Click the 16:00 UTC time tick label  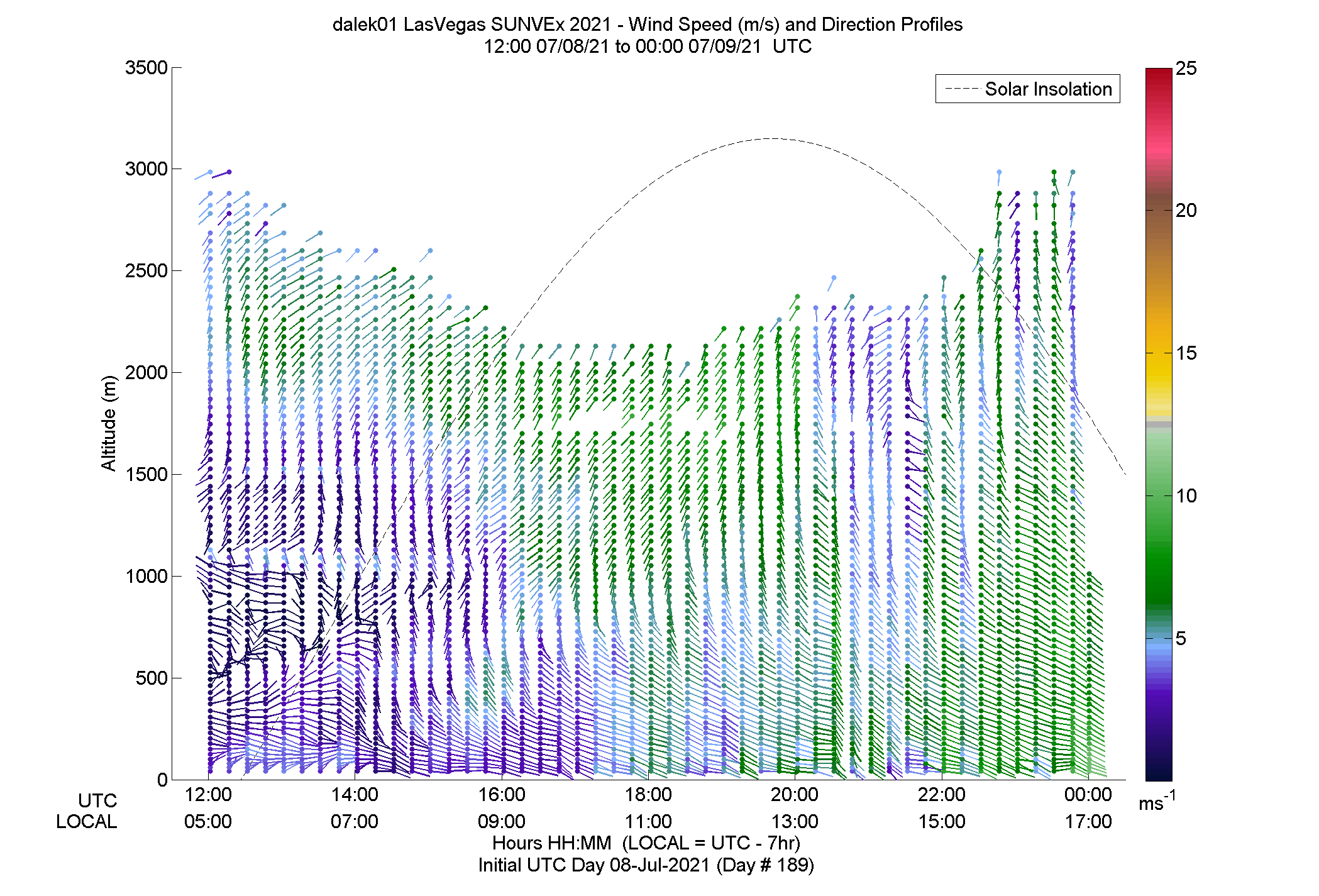502,794
